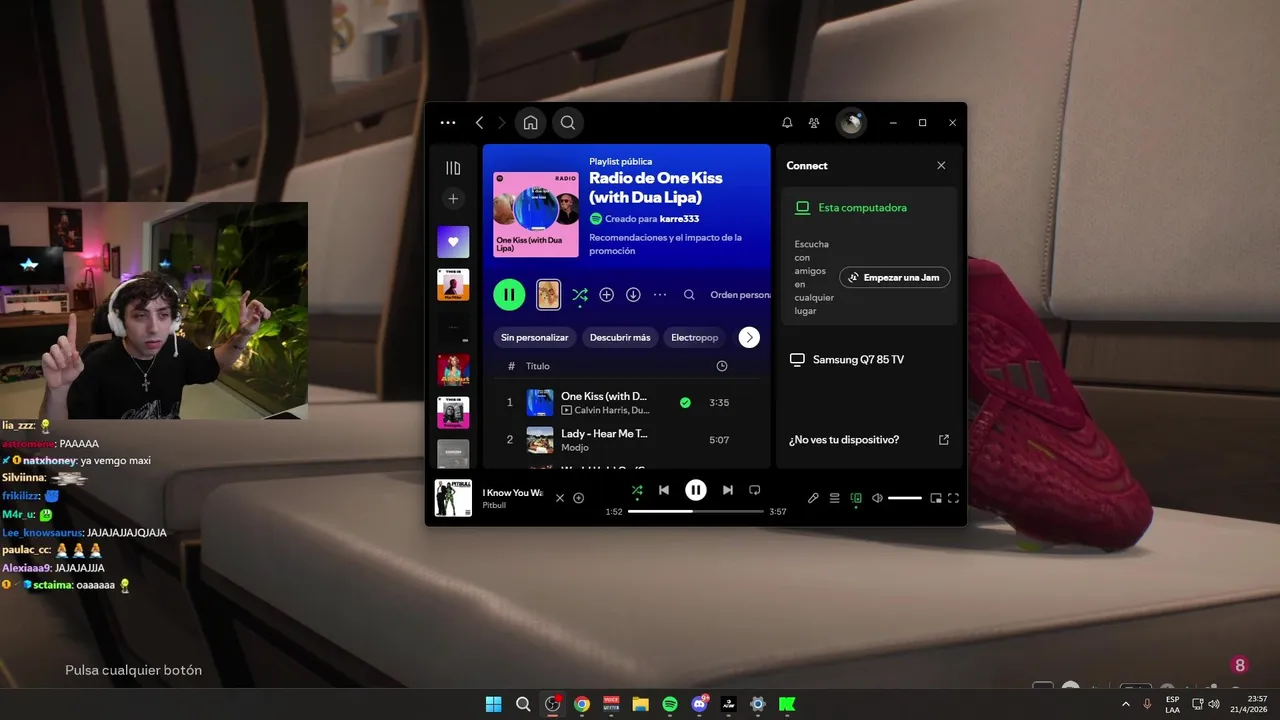Adjust the Spotify volume slider
This screenshot has width=1280, height=720.
[905, 498]
